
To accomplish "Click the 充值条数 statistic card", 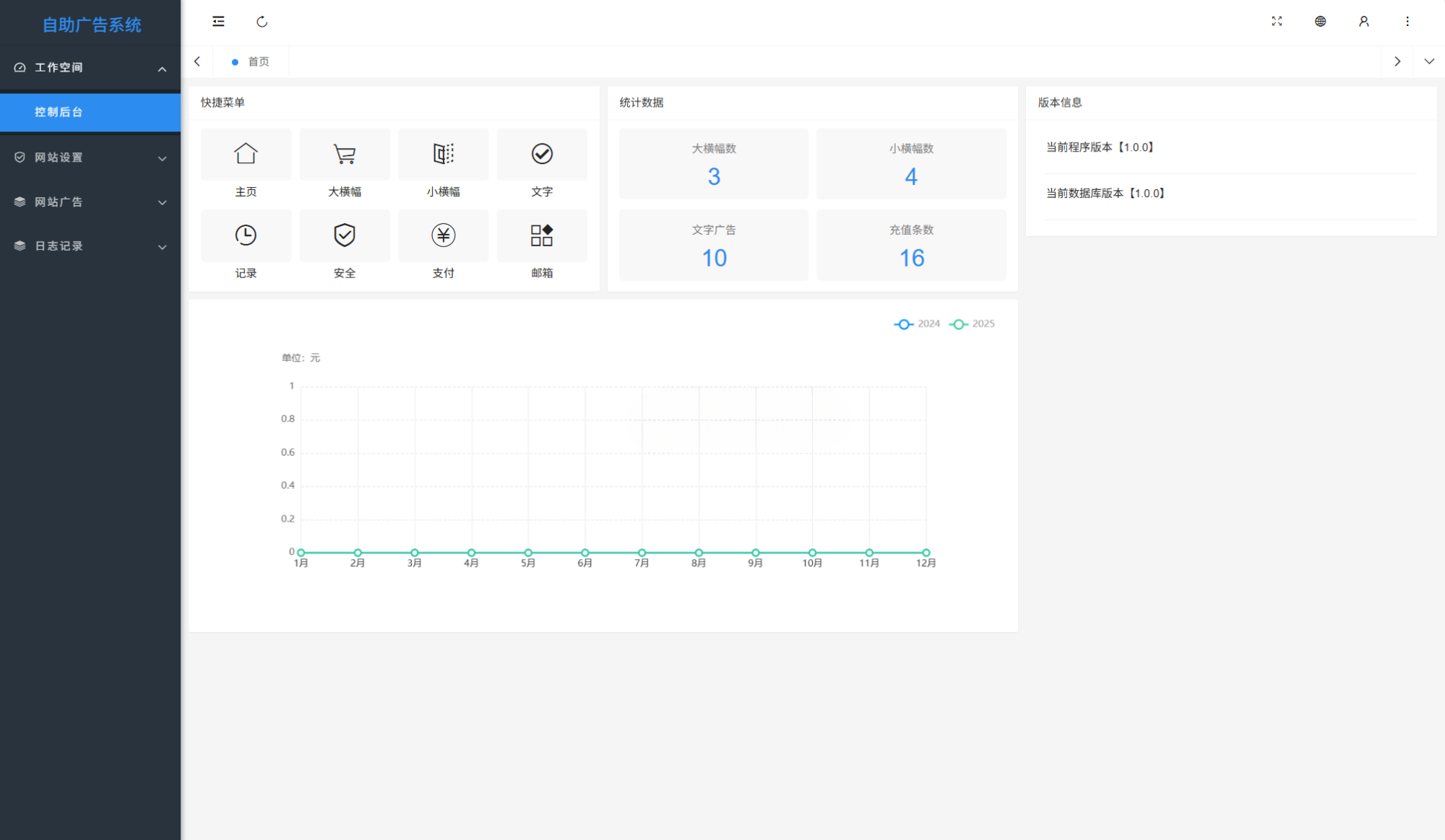I will (x=911, y=245).
